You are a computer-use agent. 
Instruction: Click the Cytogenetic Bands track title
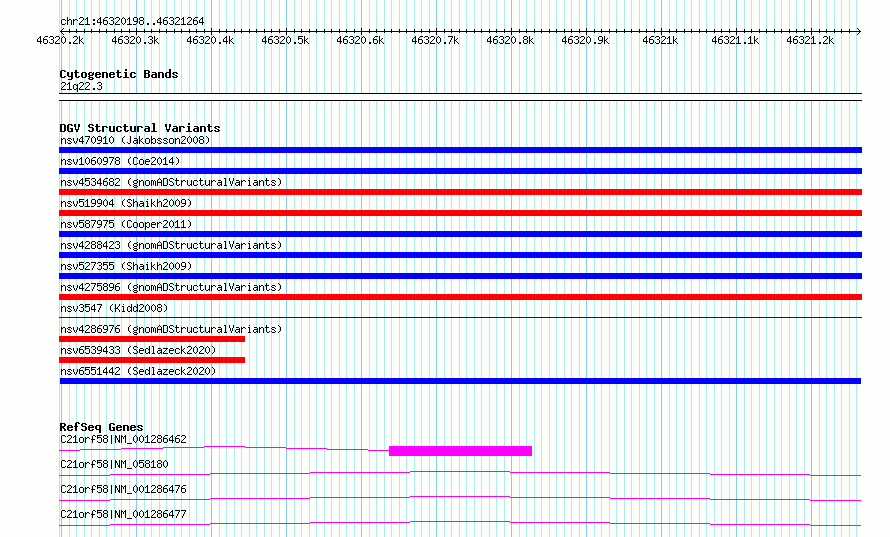[x=119, y=74]
